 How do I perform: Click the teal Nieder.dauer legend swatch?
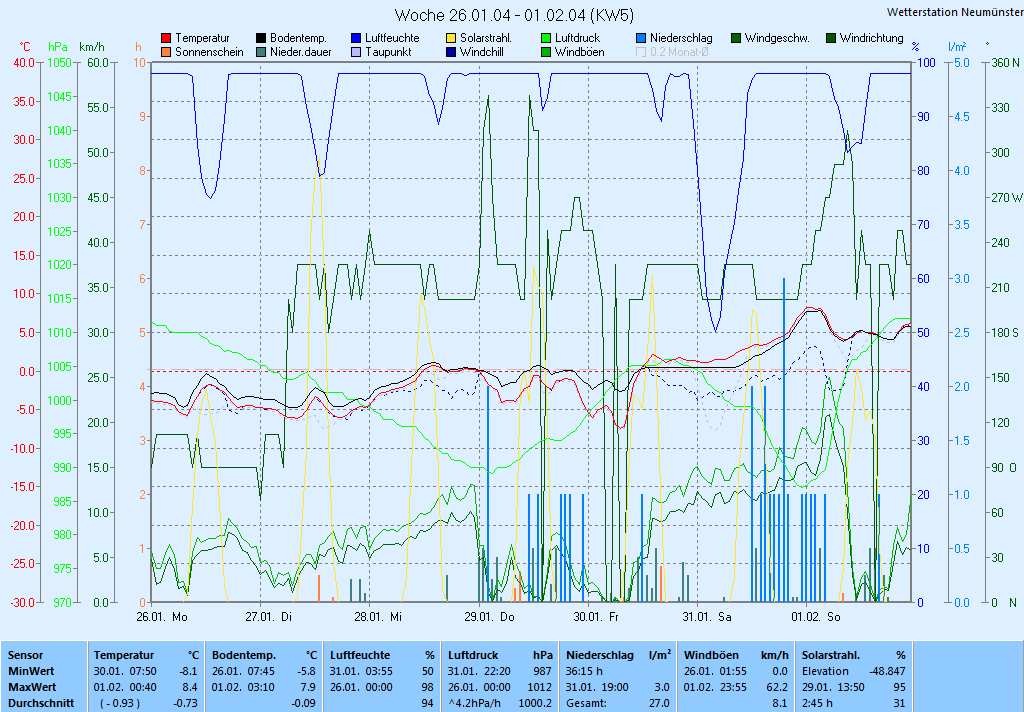[x=261, y=52]
